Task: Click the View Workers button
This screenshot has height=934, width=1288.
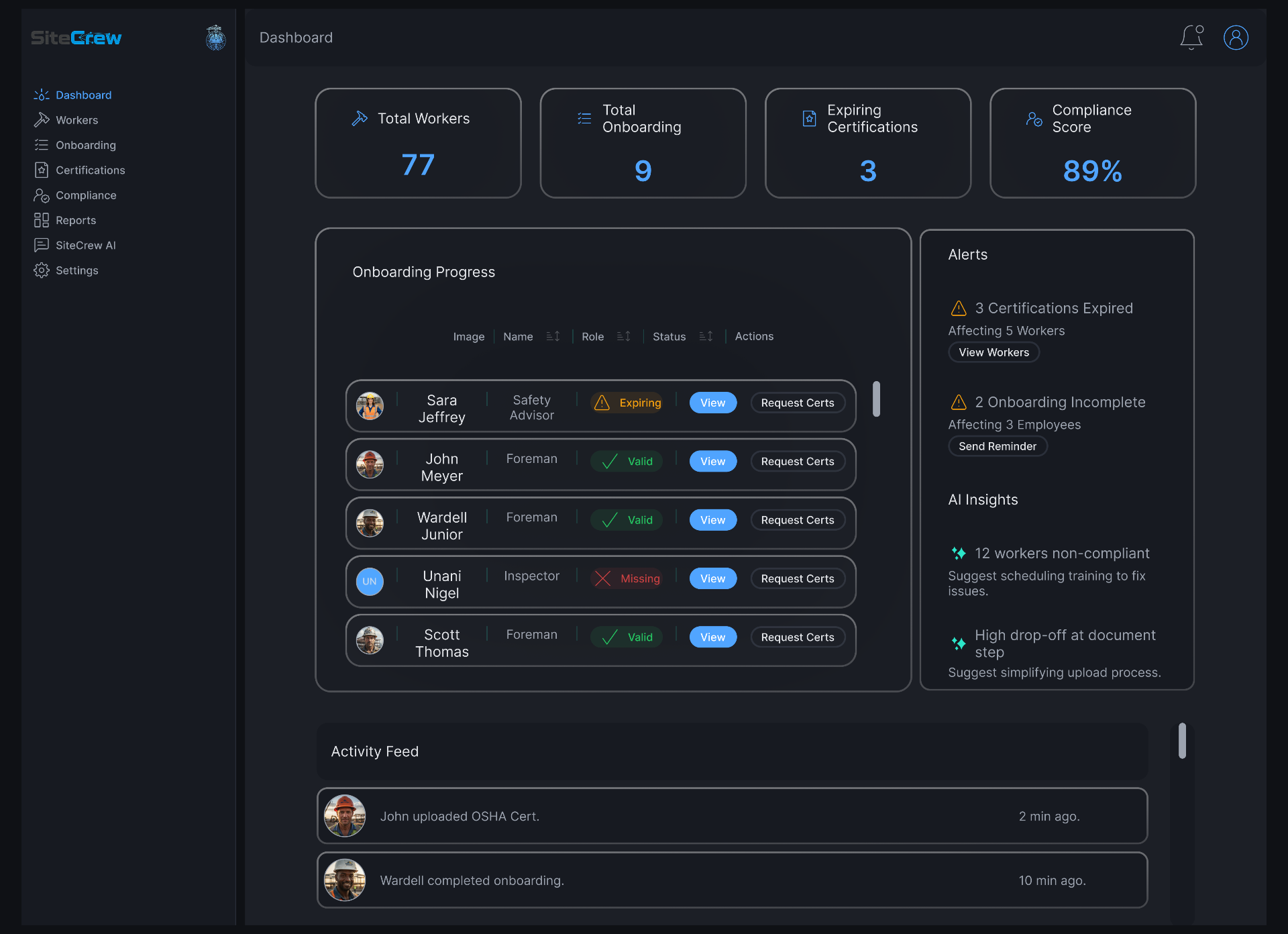Action: 994,352
